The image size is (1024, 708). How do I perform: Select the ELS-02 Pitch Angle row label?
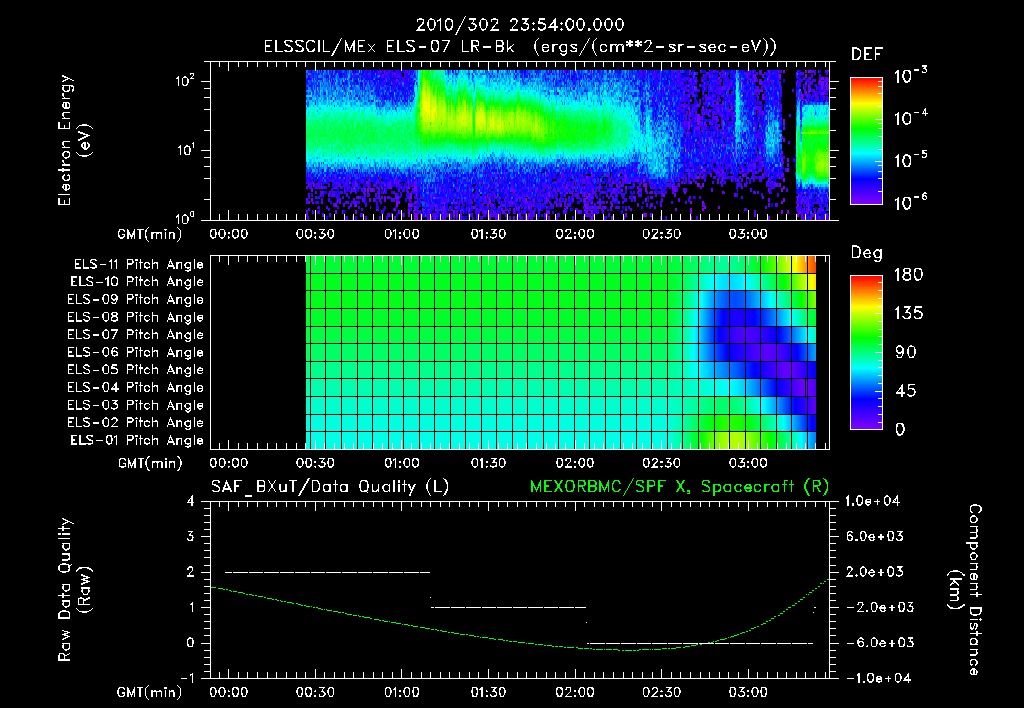point(135,423)
